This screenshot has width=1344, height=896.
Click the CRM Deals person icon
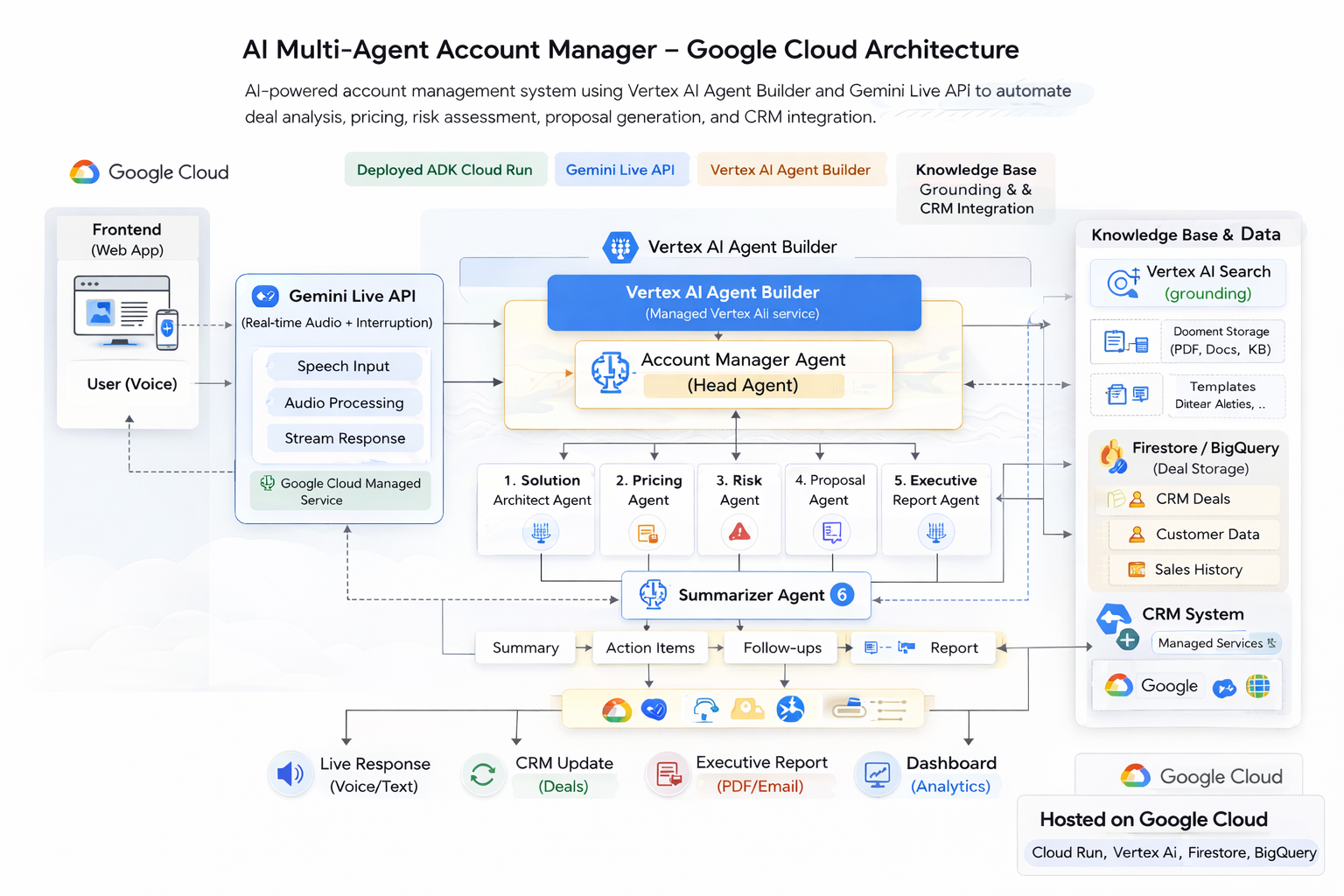click(1137, 500)
